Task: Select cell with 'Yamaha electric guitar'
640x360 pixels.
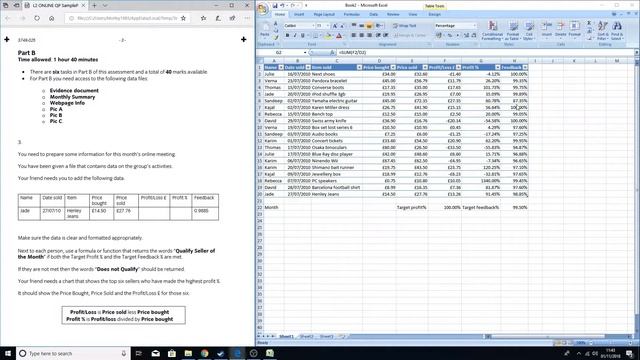Action: [336, 101]
